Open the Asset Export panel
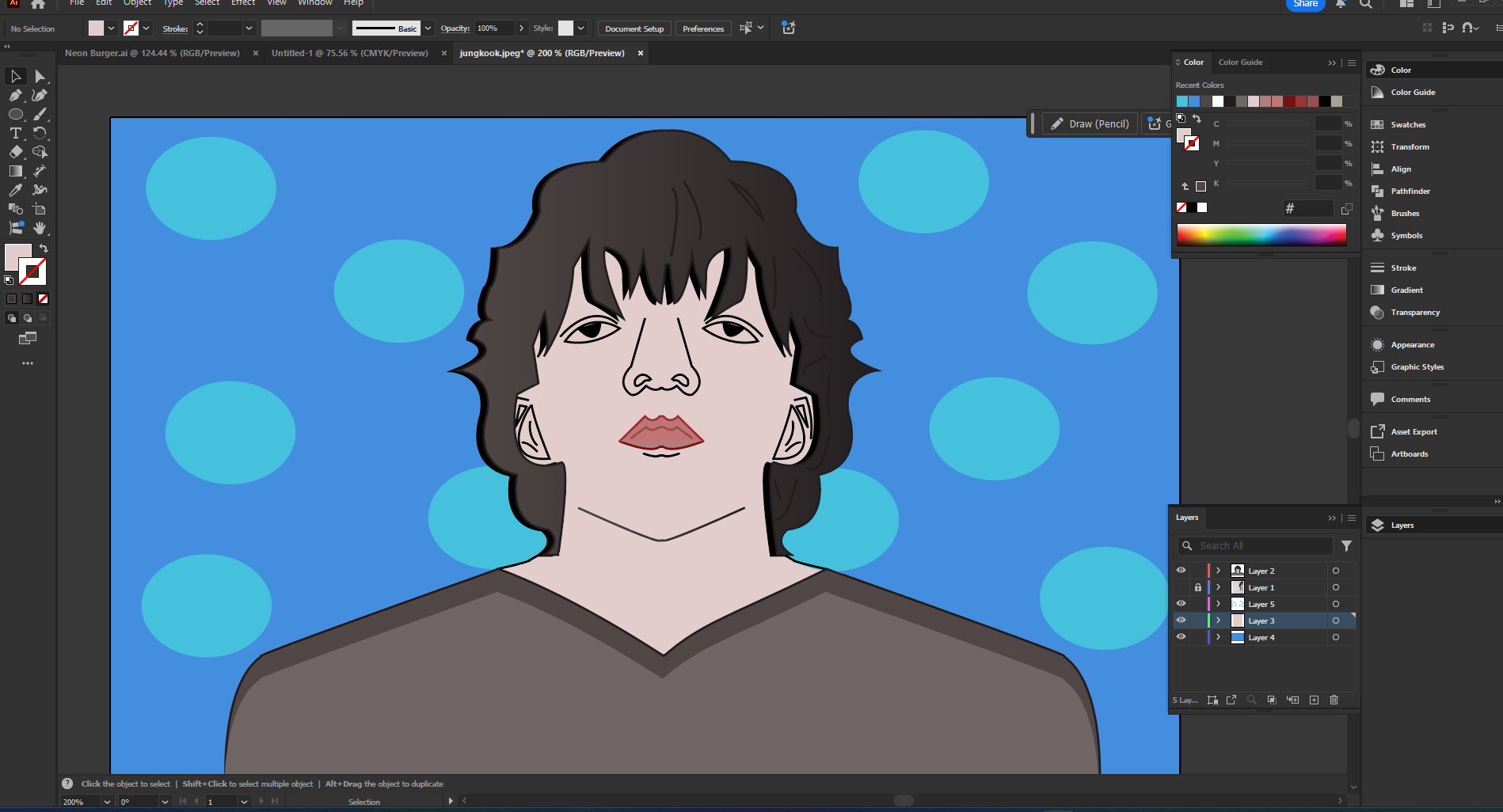The width and height of the screenshot is (1503, 812). point(1413,431)
